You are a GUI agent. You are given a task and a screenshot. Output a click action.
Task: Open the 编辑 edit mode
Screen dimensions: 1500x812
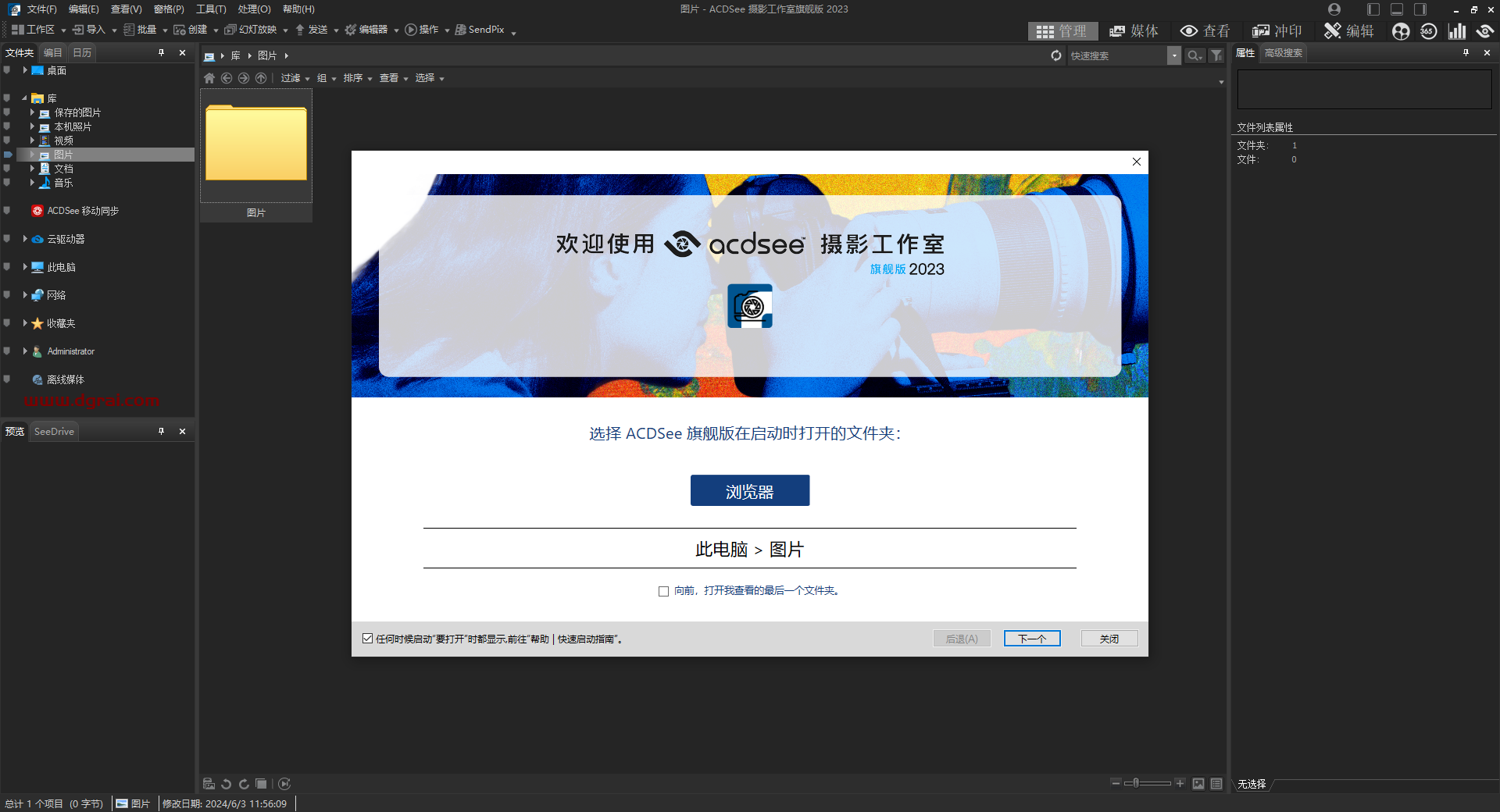[x=1348, y=31]
